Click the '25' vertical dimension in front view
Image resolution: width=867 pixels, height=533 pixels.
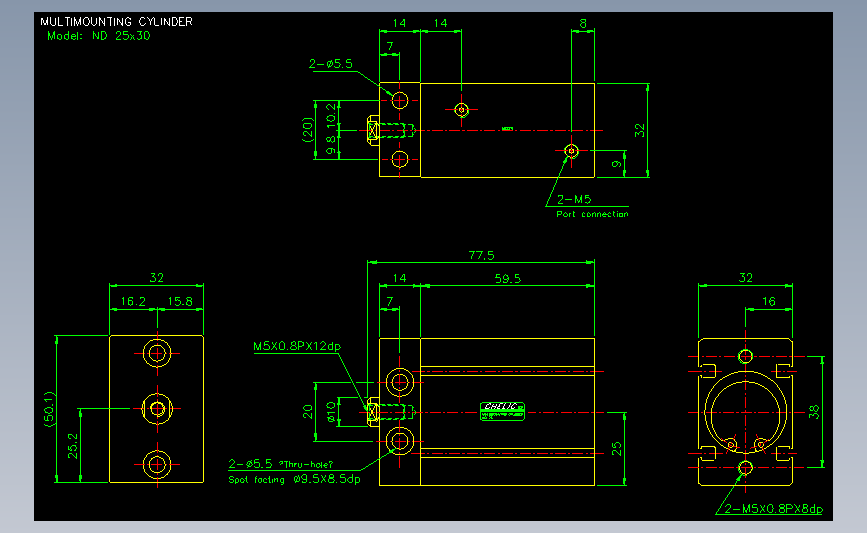[x=617, y=448]
